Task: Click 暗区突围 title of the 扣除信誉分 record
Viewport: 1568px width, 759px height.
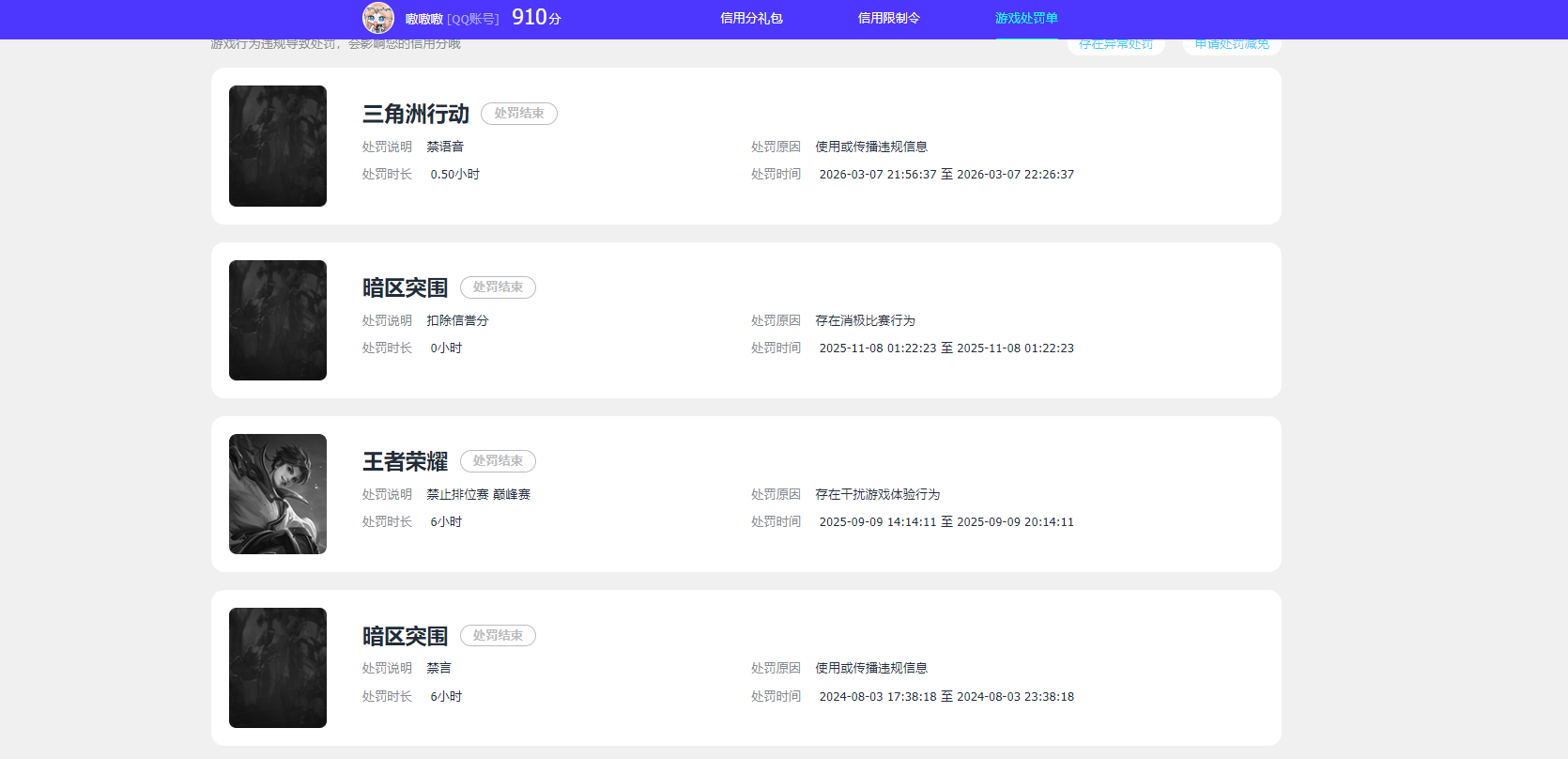Action: [406, 287]
